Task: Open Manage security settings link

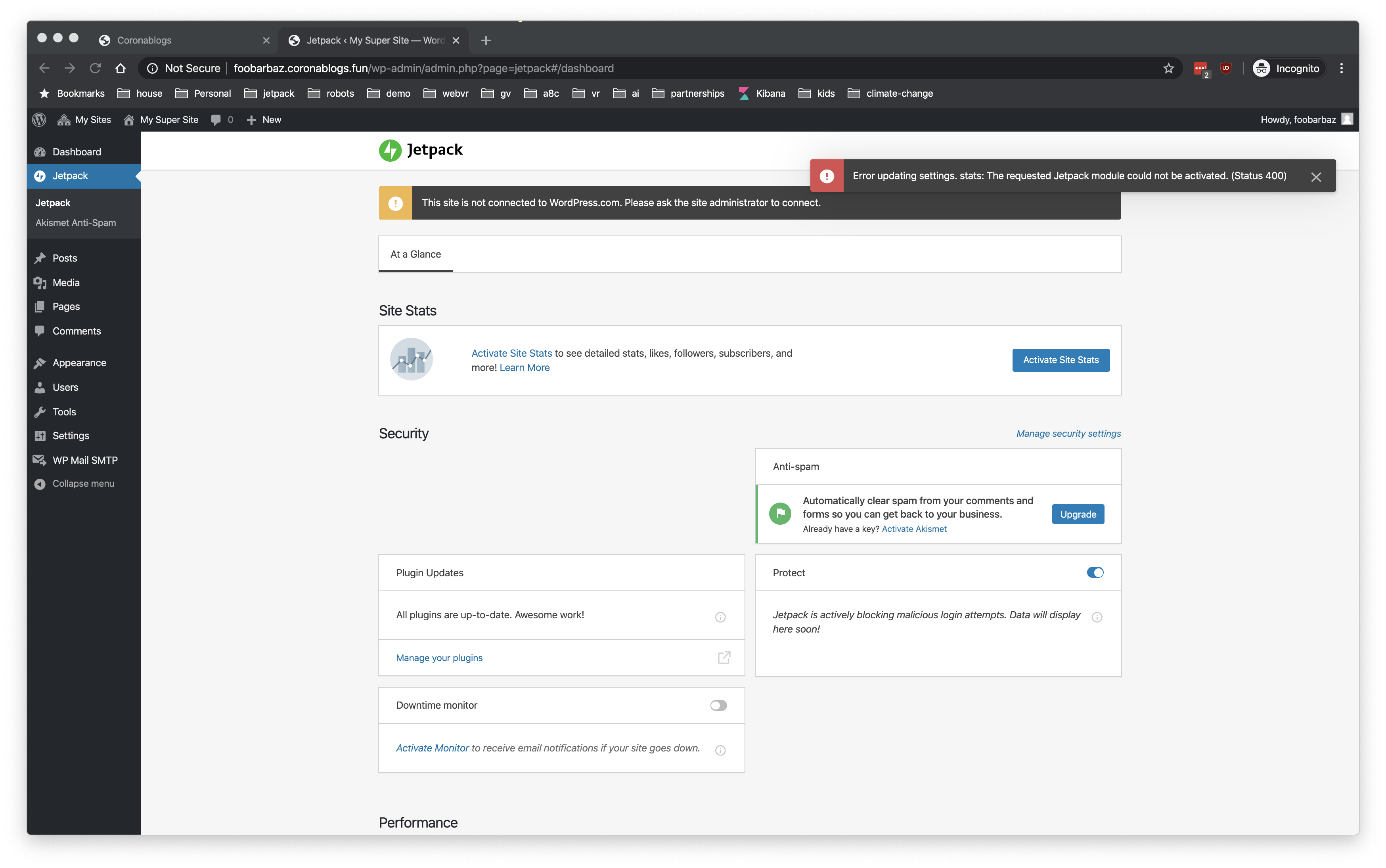Action: pos(1068,434)
